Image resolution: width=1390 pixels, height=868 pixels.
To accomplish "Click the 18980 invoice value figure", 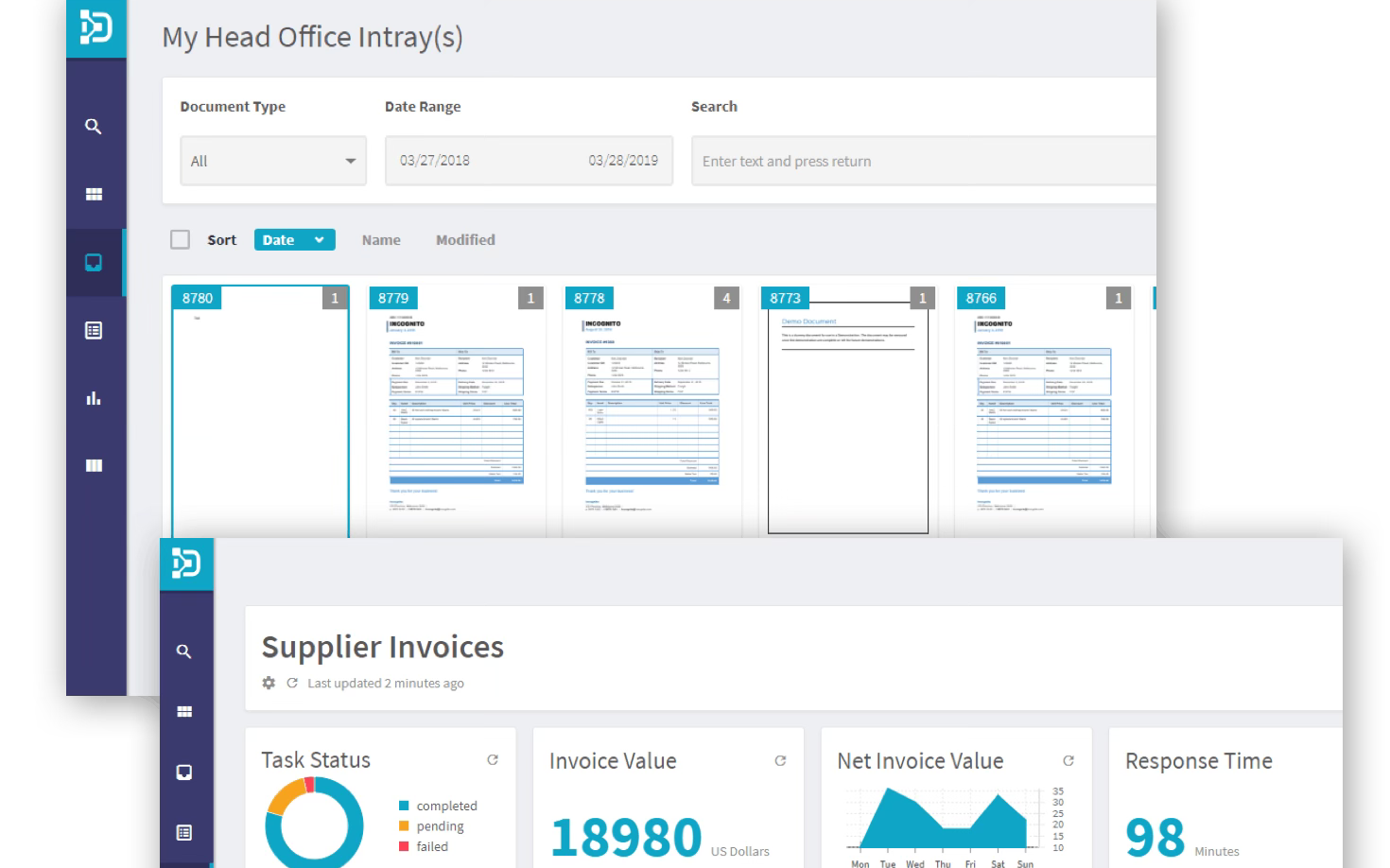I will coord(626,837).
